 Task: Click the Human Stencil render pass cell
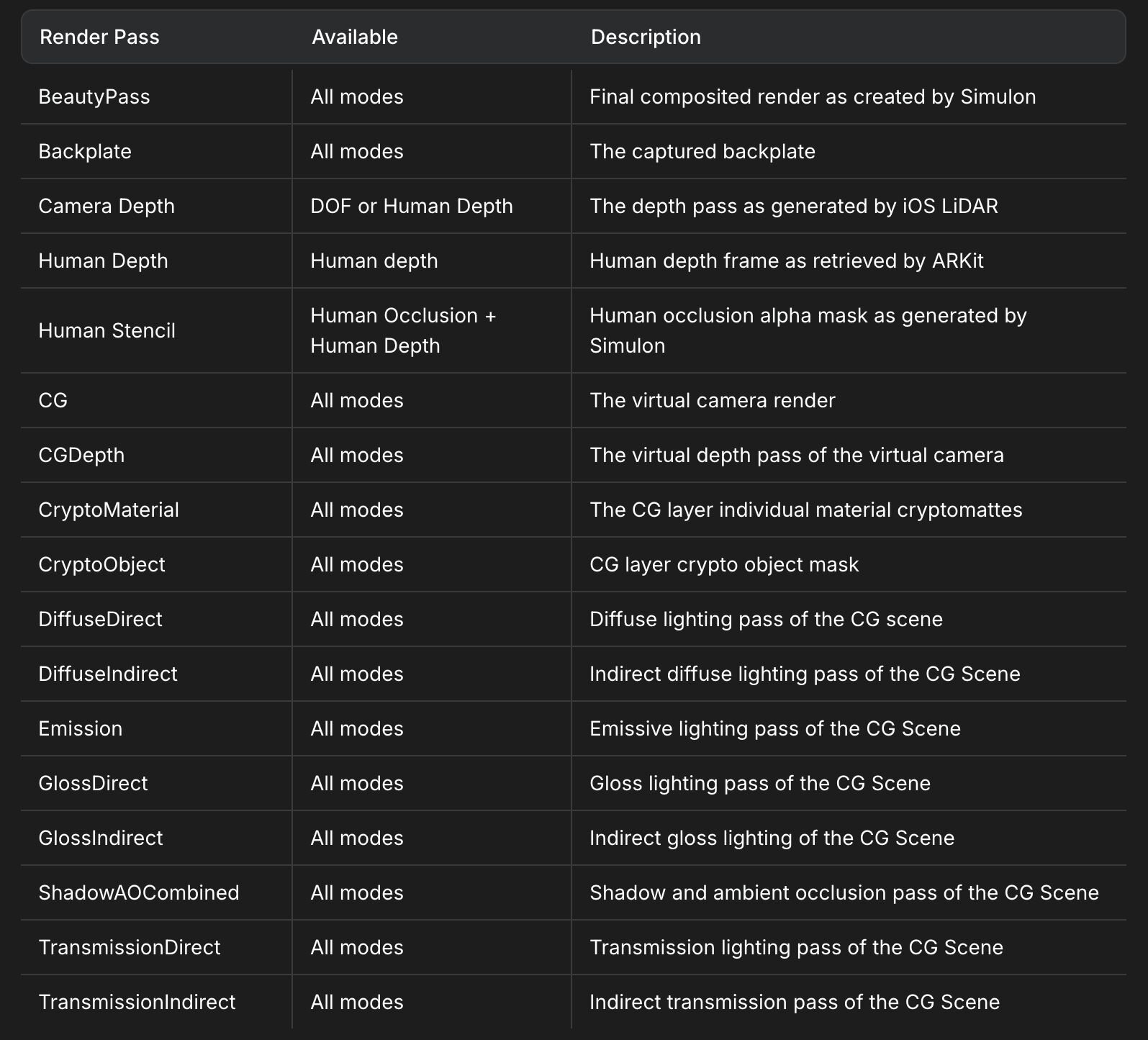pyautogui.click(x=107, y=331)
